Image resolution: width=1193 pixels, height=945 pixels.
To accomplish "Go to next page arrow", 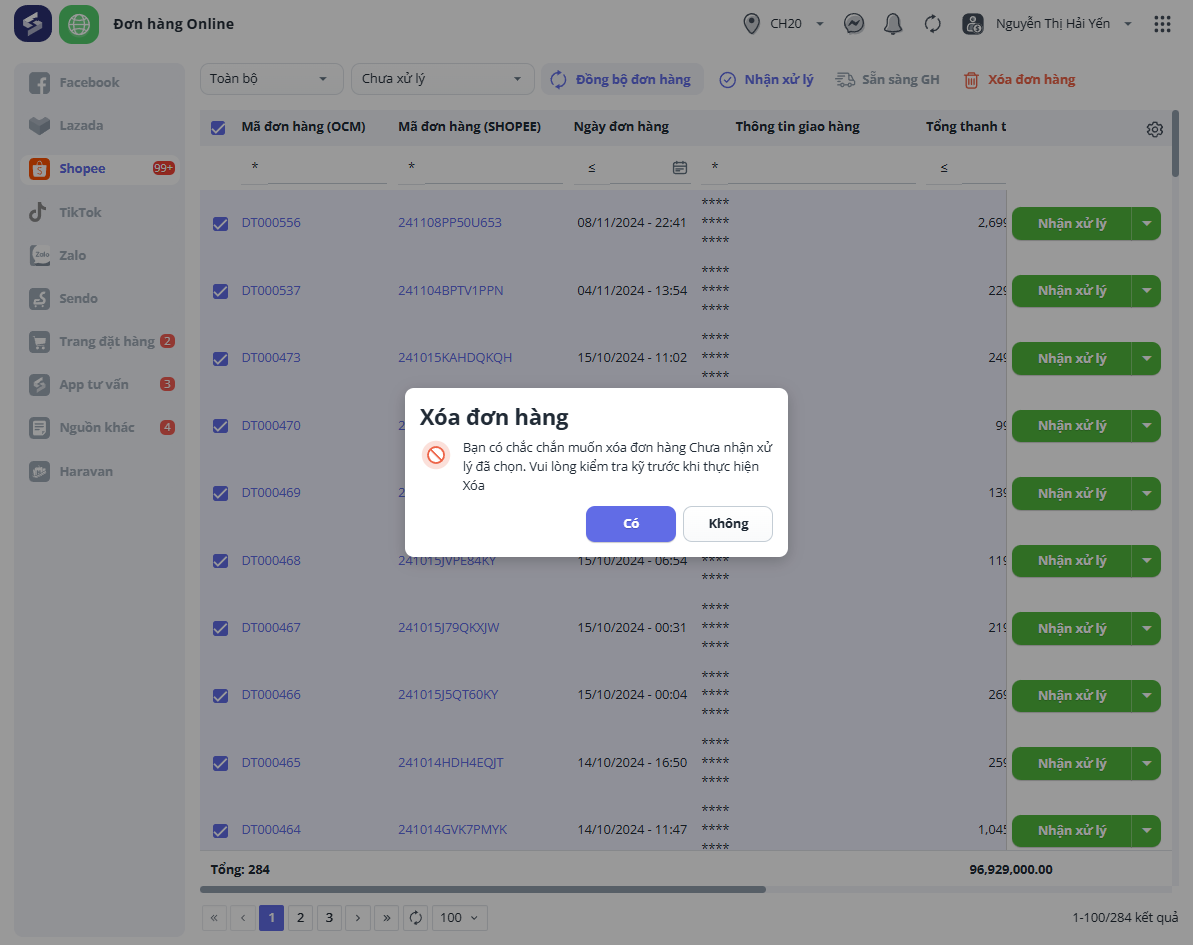I will (x=358, y=918).
